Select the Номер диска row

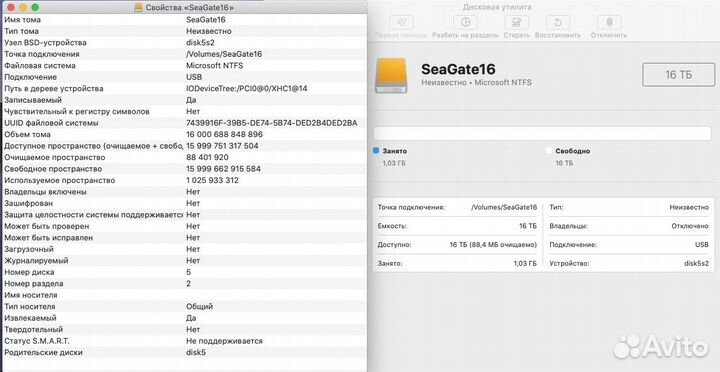[x=184, y=272]
